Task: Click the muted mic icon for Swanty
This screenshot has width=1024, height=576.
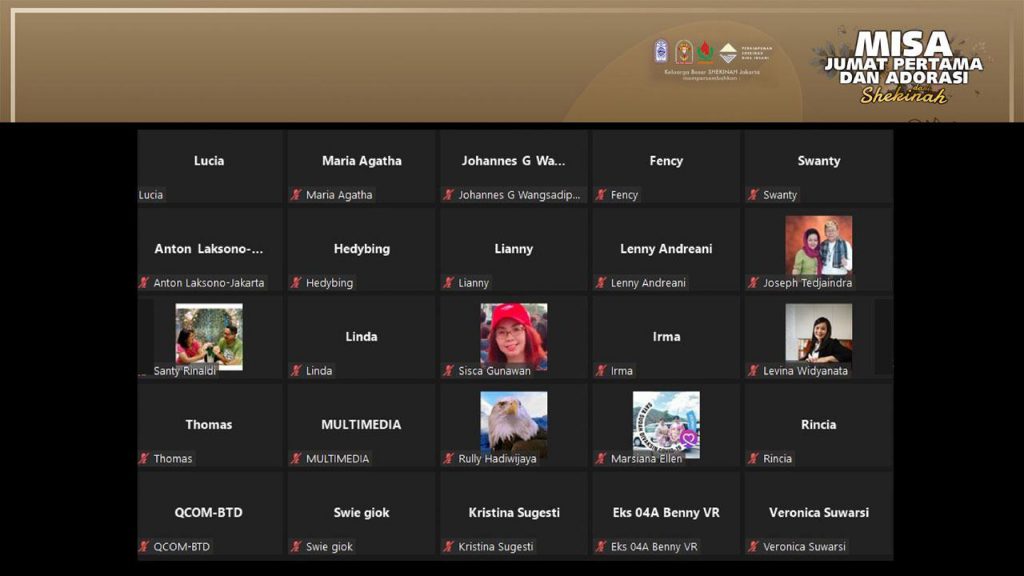Action: 753,195
